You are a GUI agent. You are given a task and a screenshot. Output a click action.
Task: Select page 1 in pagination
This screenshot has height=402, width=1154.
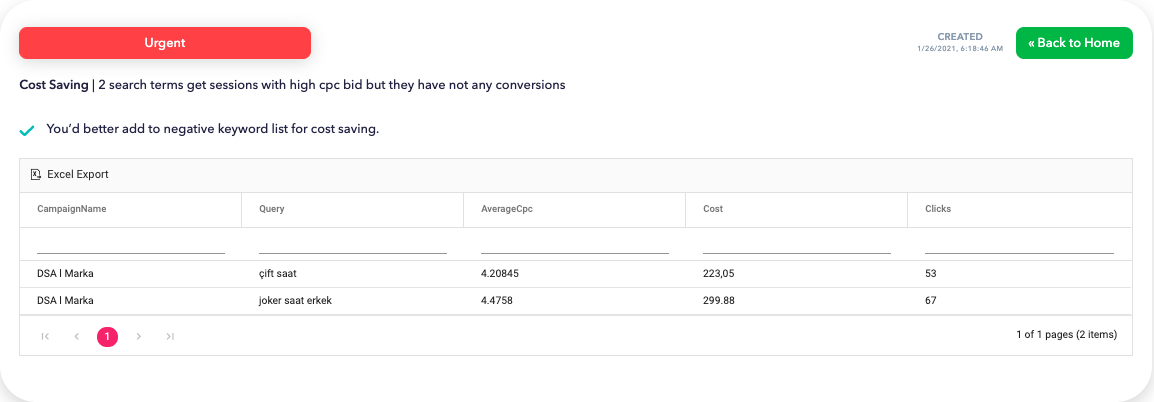[x=107, y=337]
